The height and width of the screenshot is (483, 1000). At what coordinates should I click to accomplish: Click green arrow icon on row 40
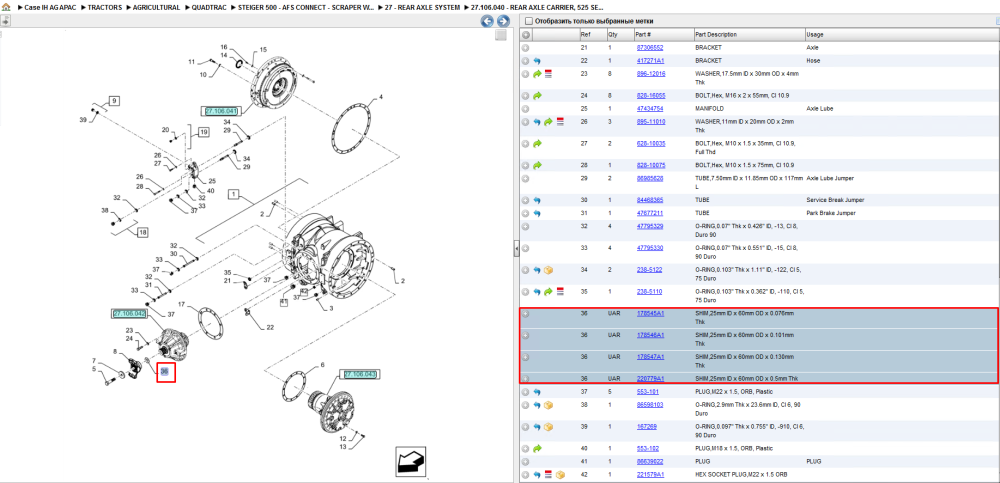pyautogui.click(x=537, y=449)
